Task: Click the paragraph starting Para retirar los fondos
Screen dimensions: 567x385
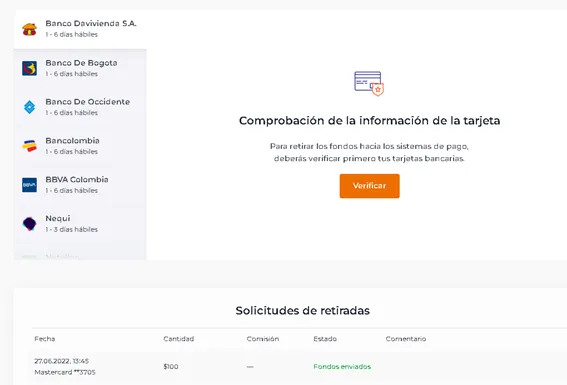Action: pos(369,152)
